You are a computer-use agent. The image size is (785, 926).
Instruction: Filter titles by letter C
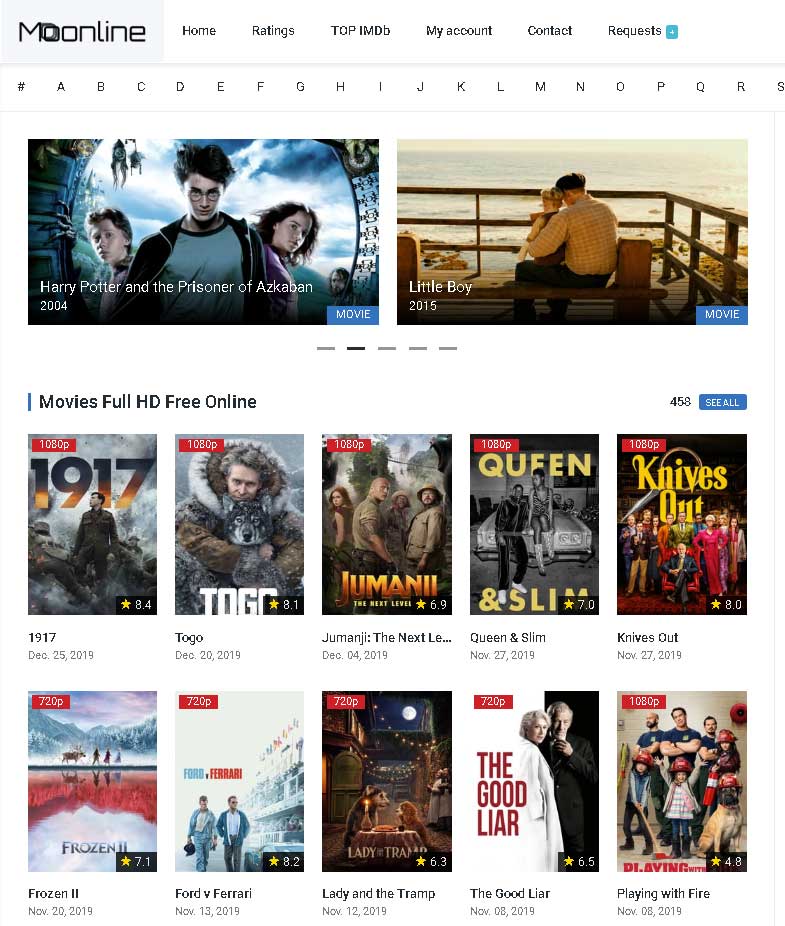(x=141, y=87)
